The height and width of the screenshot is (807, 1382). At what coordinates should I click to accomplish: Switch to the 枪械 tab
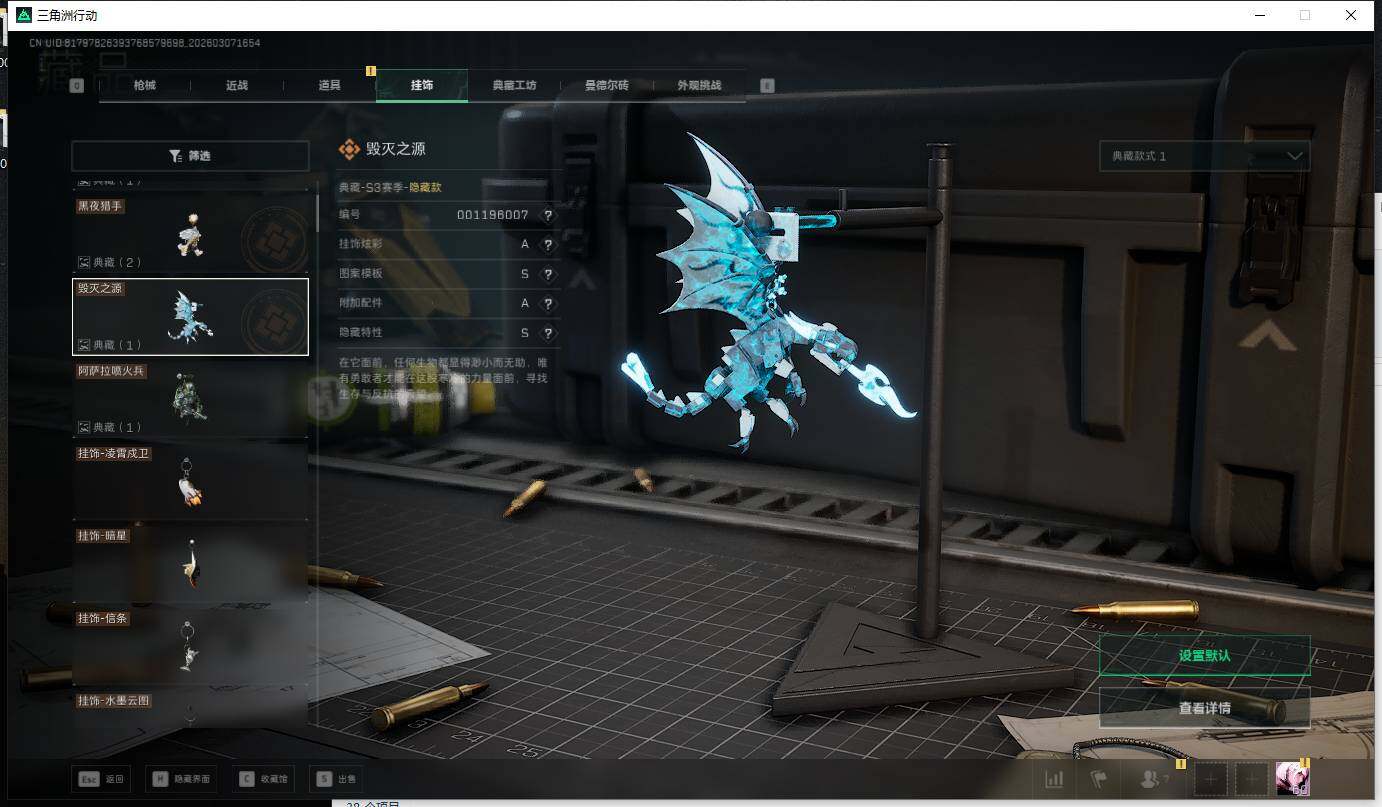click(145, 86)
